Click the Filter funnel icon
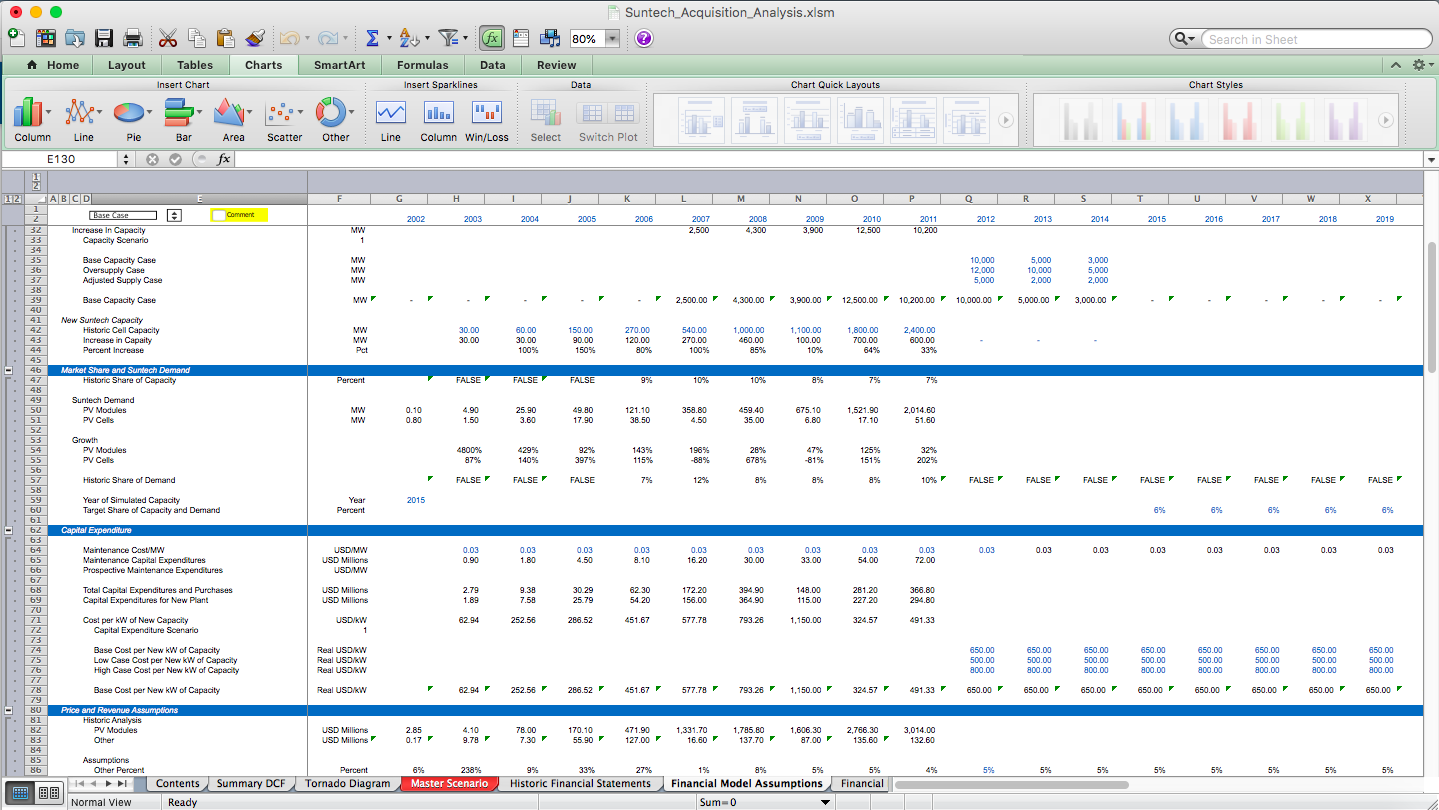Image resolution: width=1439 pixels, height=810 pixels. click(448, 38)
